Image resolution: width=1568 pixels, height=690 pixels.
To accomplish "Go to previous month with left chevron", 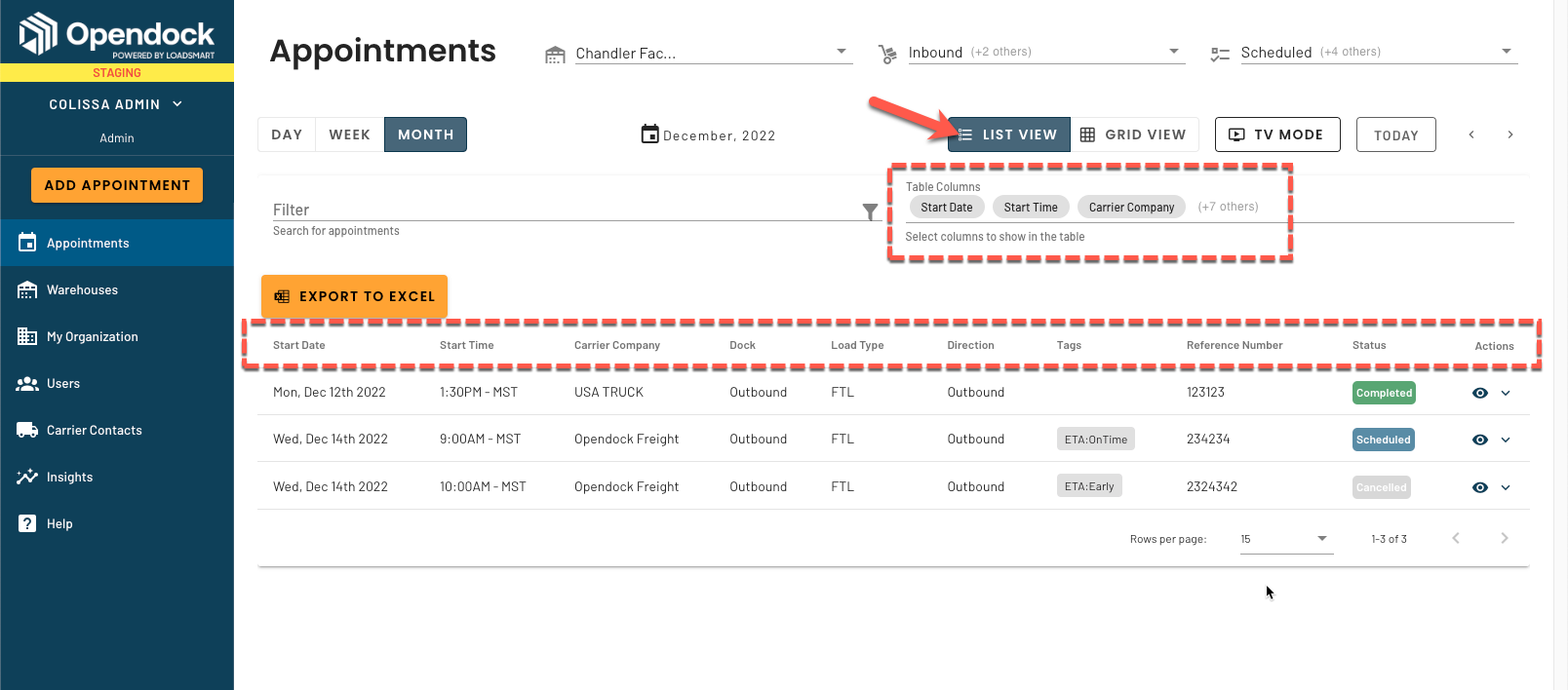I will 1471,134.
